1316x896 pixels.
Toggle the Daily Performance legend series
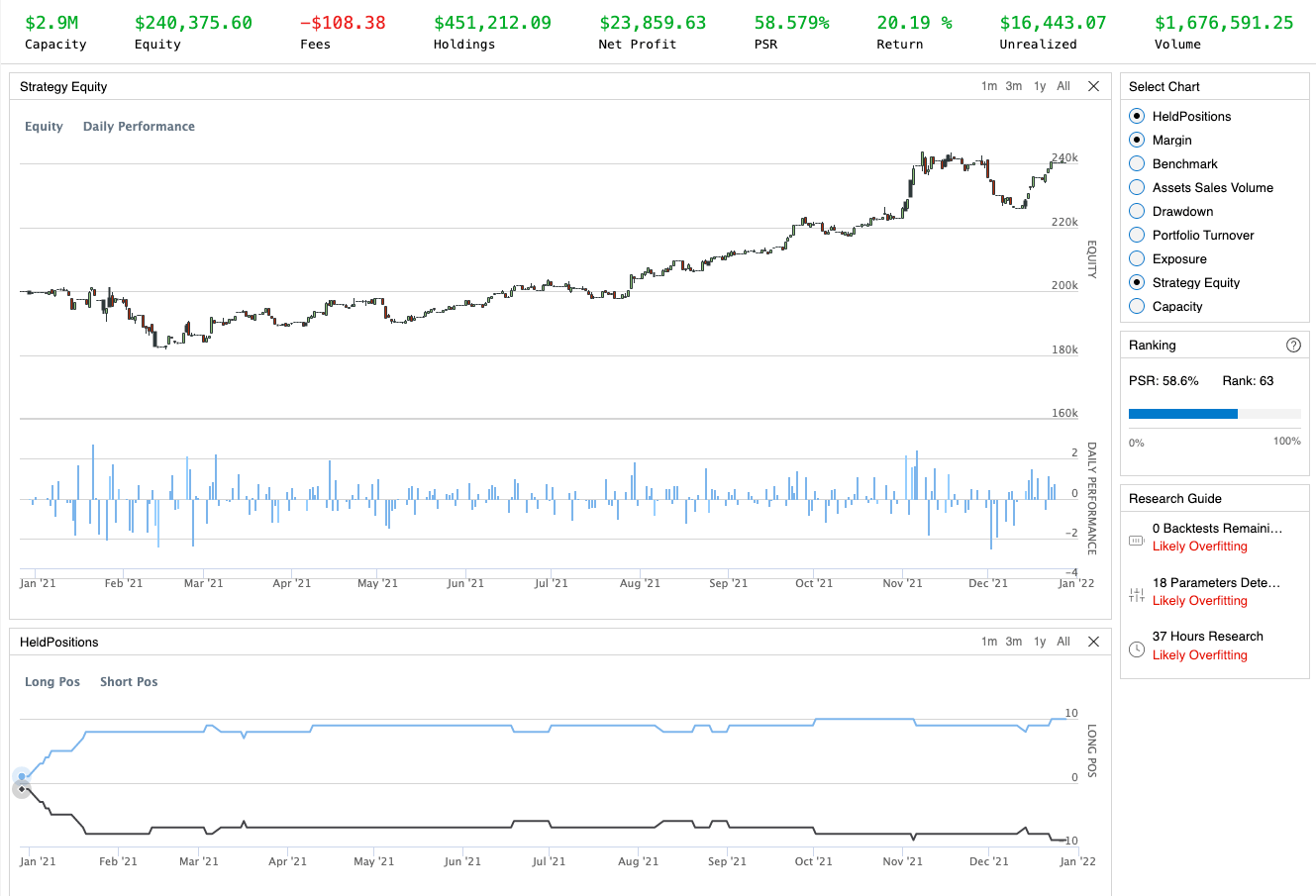coord(139,127)
